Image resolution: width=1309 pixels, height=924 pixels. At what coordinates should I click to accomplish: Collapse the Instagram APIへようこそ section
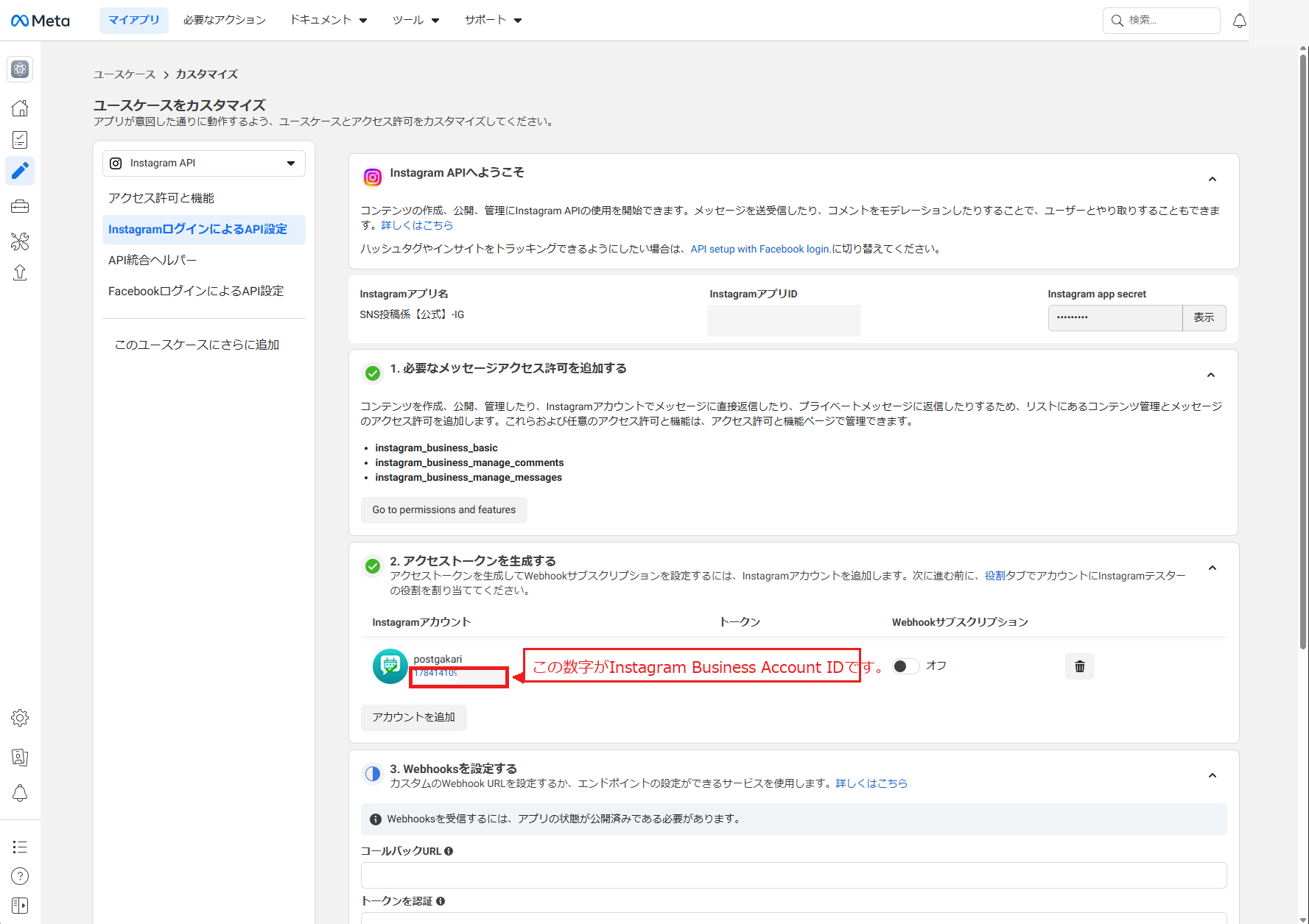tap(1213, 179)
